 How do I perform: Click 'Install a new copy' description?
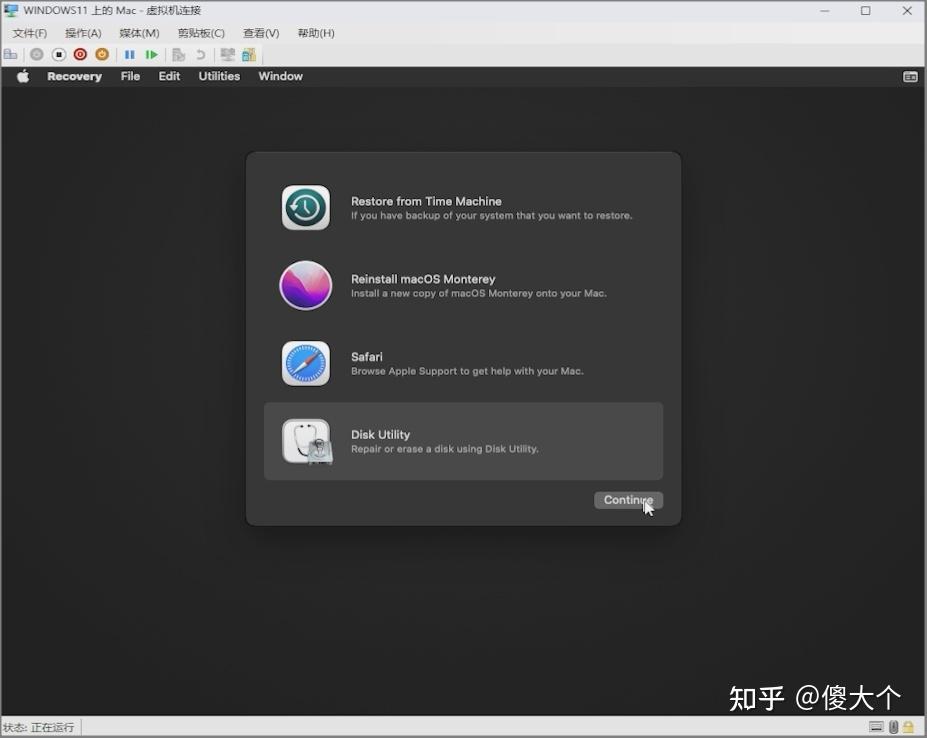point(479,293)
